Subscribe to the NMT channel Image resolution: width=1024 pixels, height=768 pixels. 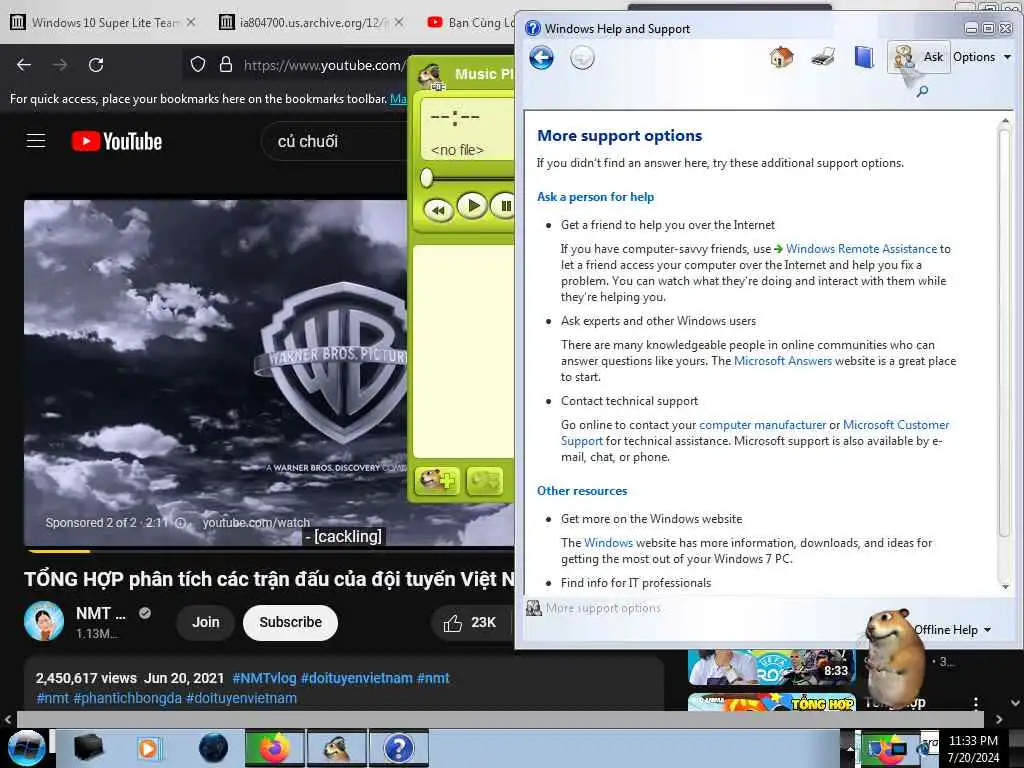click(x=291, y=622)
